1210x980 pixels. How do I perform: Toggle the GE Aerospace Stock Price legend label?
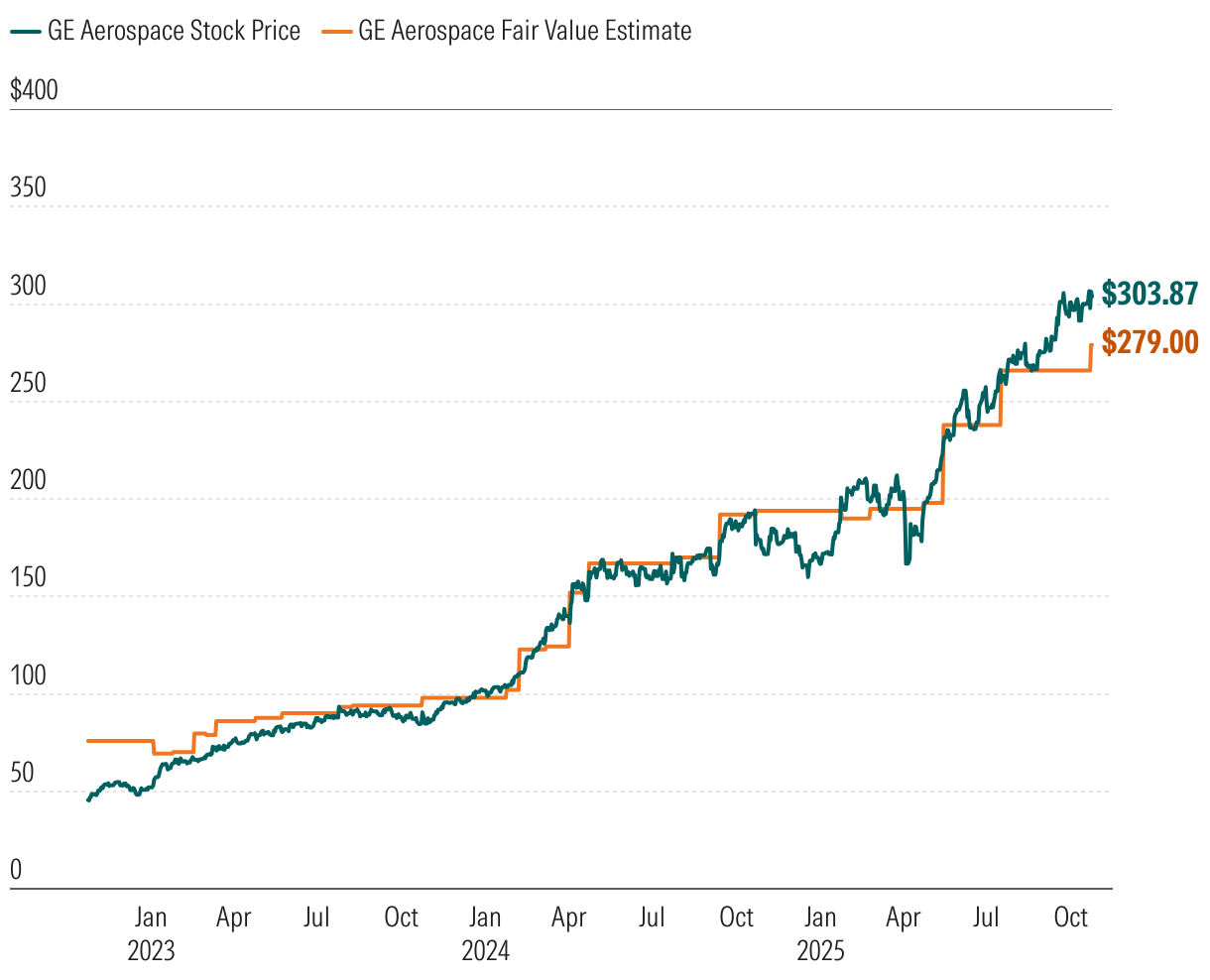pyautogui.click(x=174, y=32)
